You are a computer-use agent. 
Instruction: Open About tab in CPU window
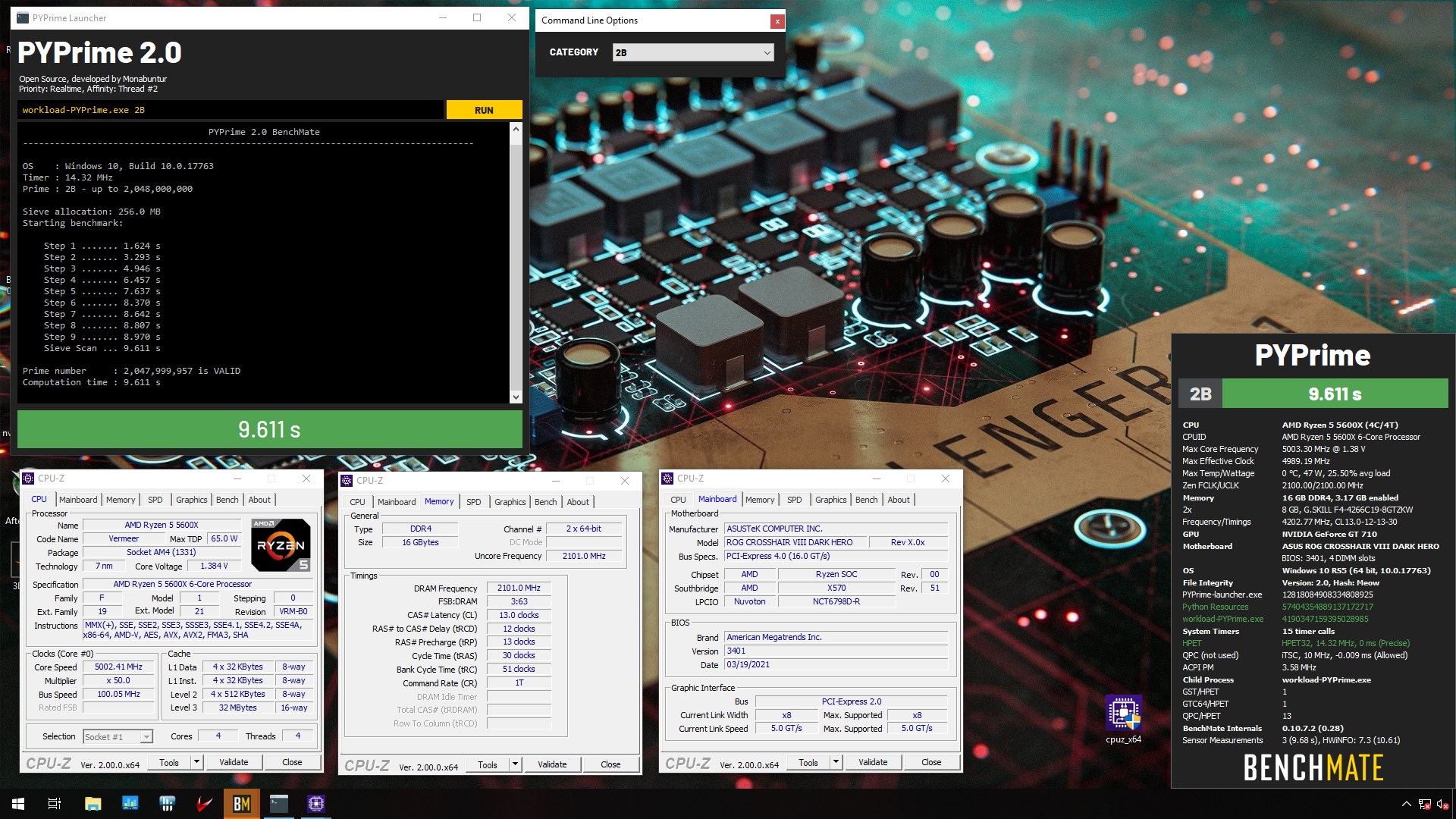tap(259, 500)
